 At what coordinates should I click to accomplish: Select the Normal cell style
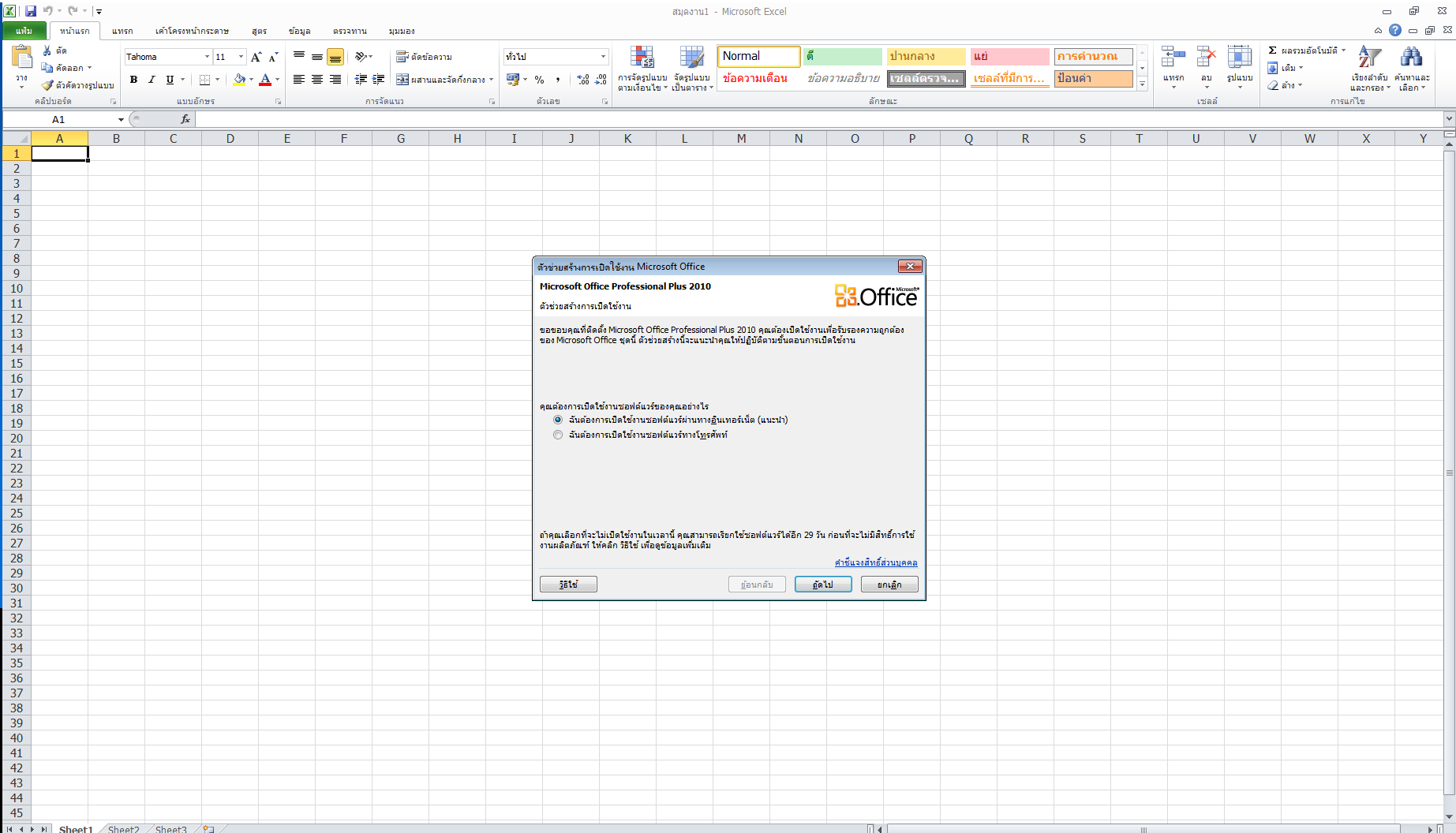point(758,57)
